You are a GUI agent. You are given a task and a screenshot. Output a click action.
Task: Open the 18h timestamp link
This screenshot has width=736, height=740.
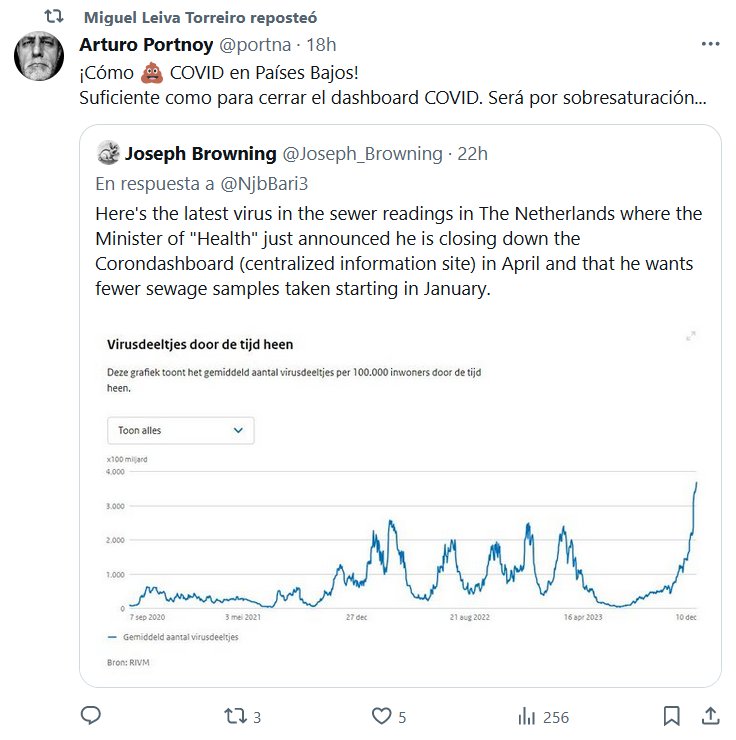pyautogui.click(x=320, y=45)
